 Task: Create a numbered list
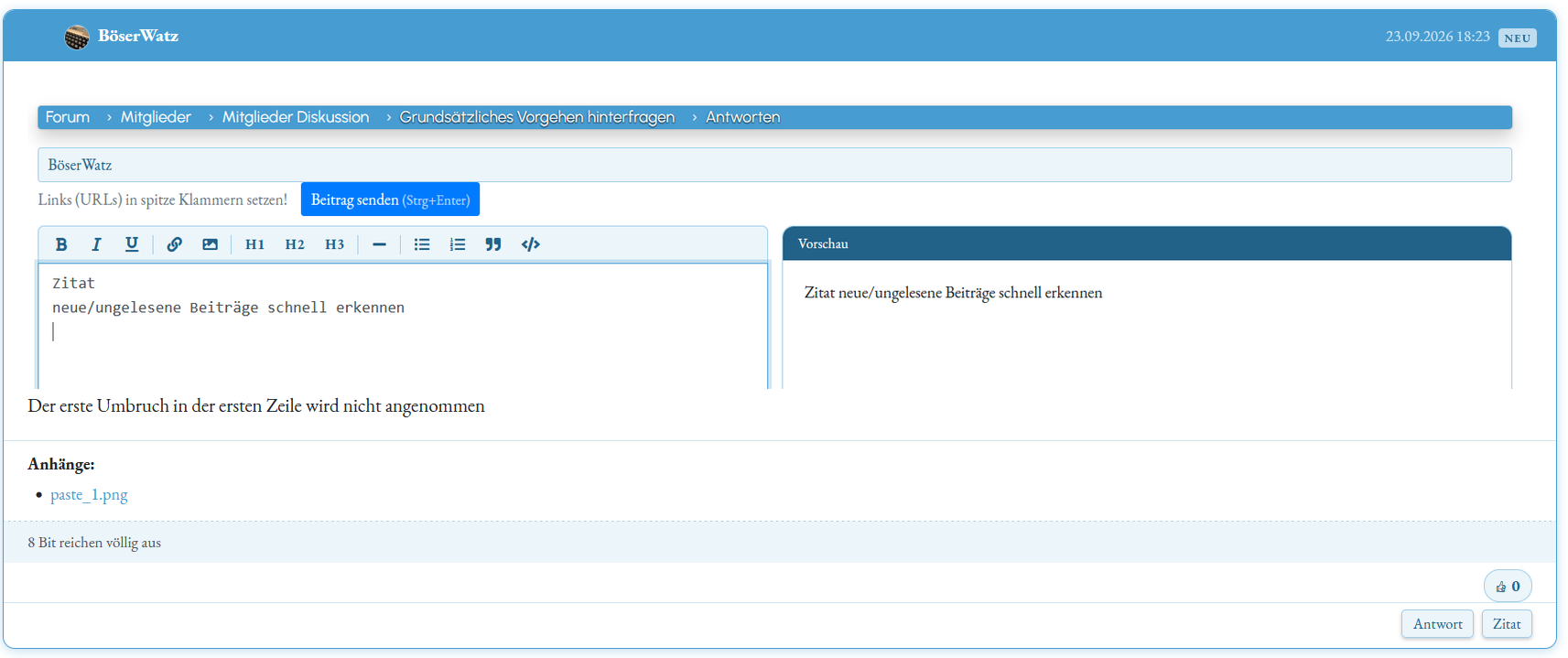[458, 244]
